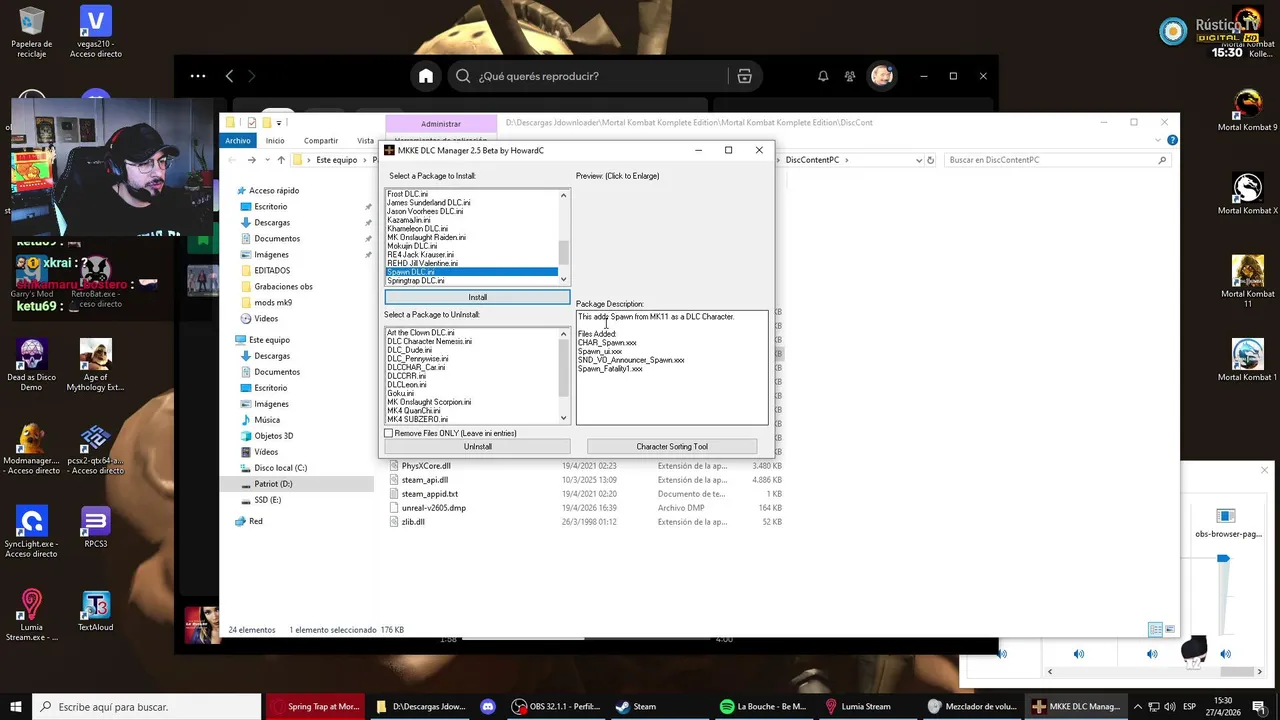Click Explorer search box DiscContentPC
Image resolution: width=1280 pixels, height=720 pixels.
1055,160
